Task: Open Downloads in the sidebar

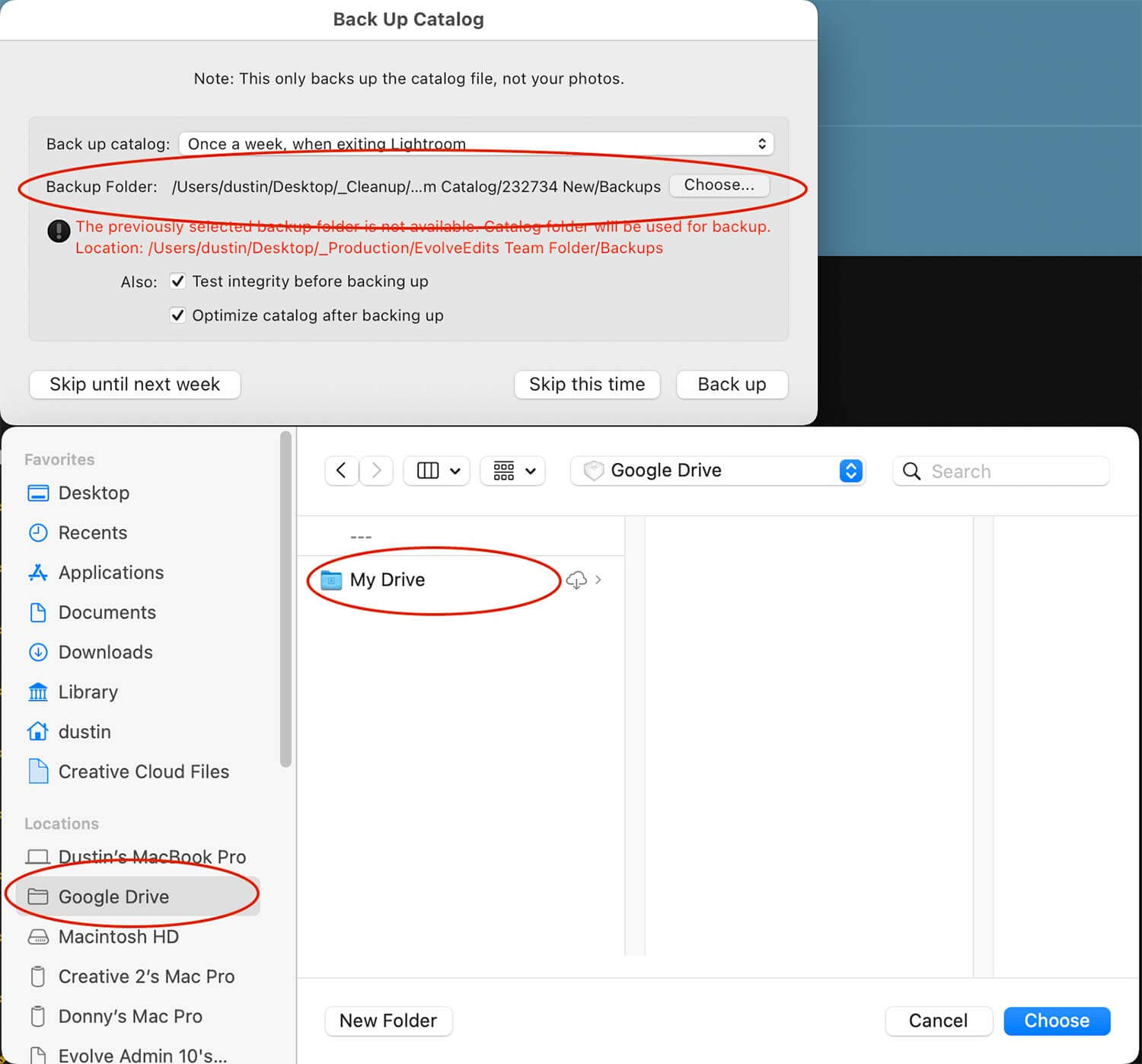Action: 105,653
